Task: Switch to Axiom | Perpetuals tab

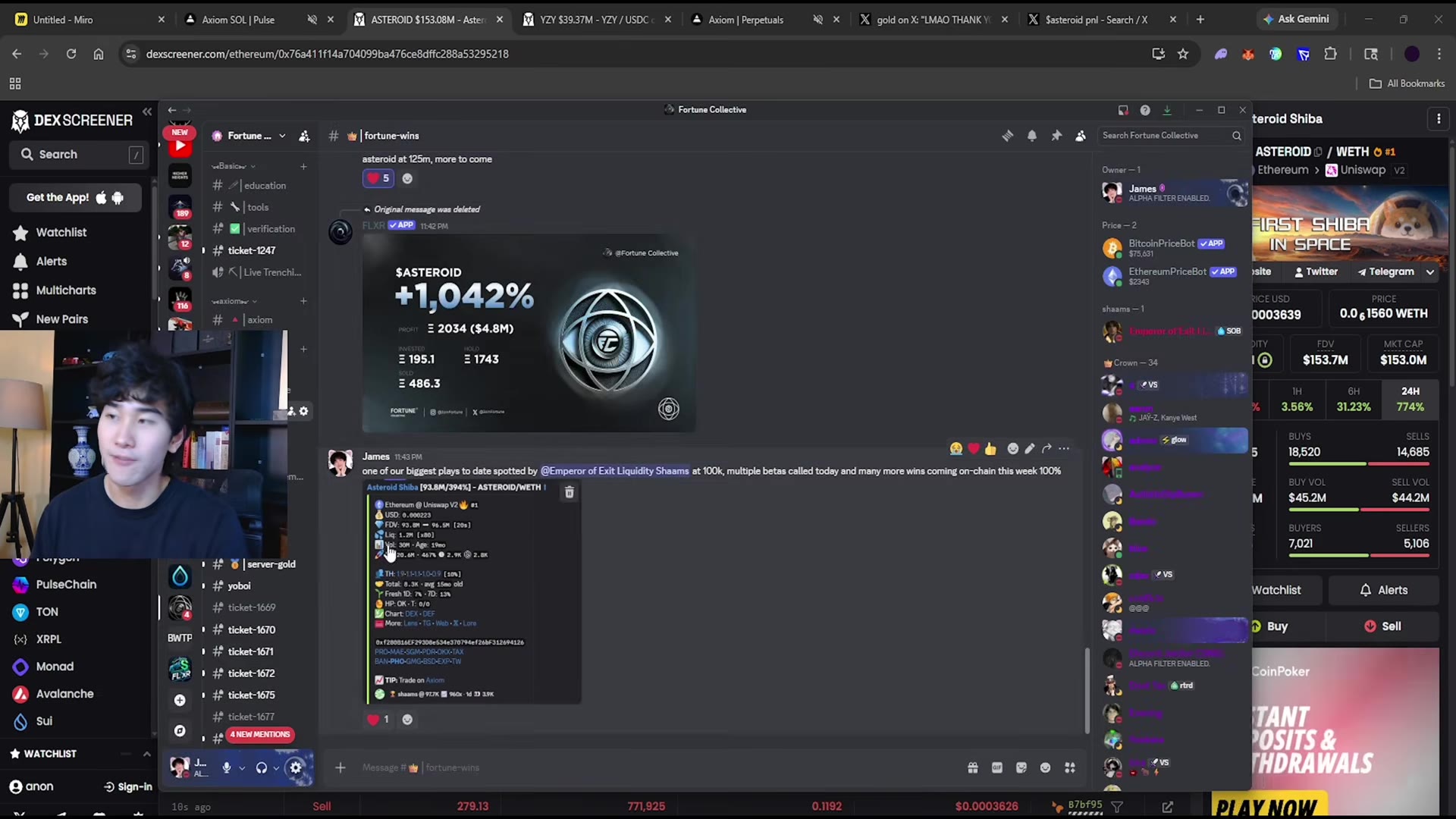Action: point(766,20)
